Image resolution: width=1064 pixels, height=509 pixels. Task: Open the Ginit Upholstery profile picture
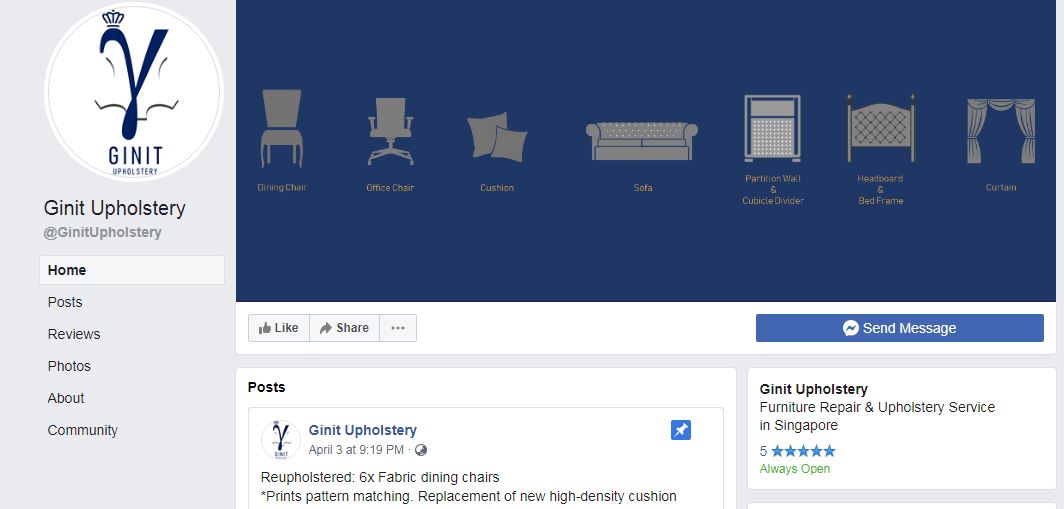(x=134, y=92)
